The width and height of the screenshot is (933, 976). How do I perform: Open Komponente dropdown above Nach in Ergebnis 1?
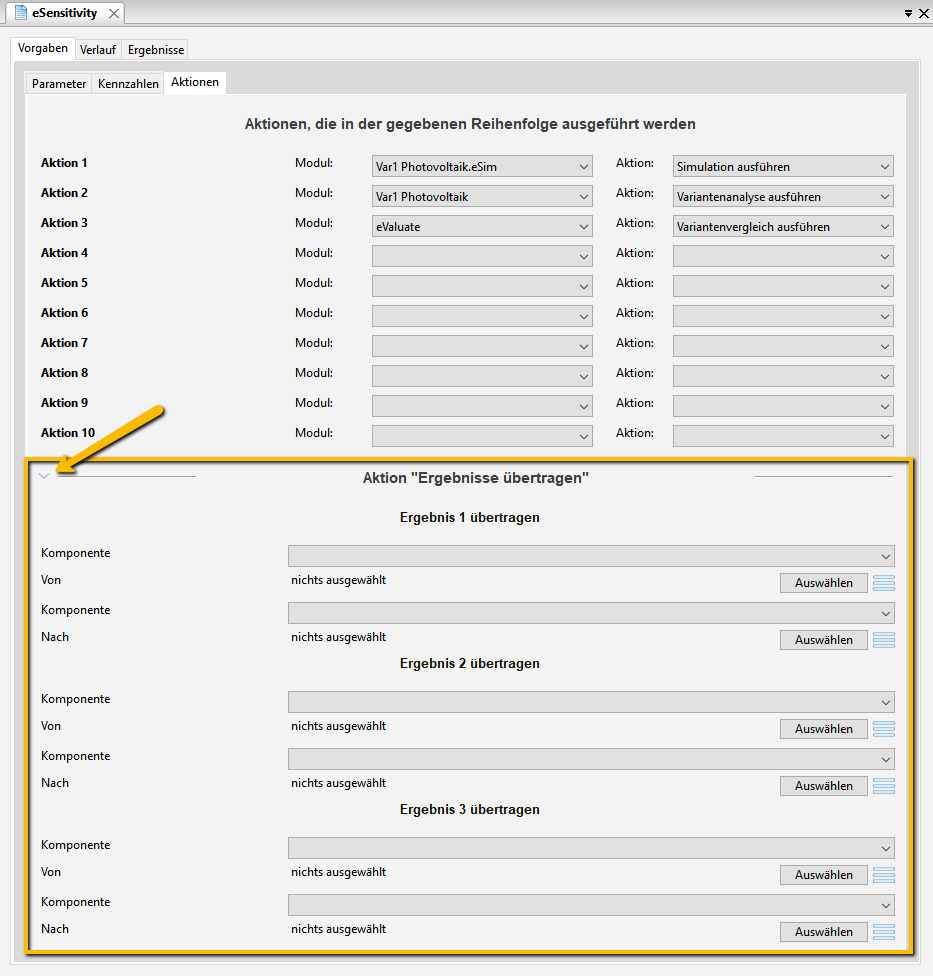click(x=591, y=613)
